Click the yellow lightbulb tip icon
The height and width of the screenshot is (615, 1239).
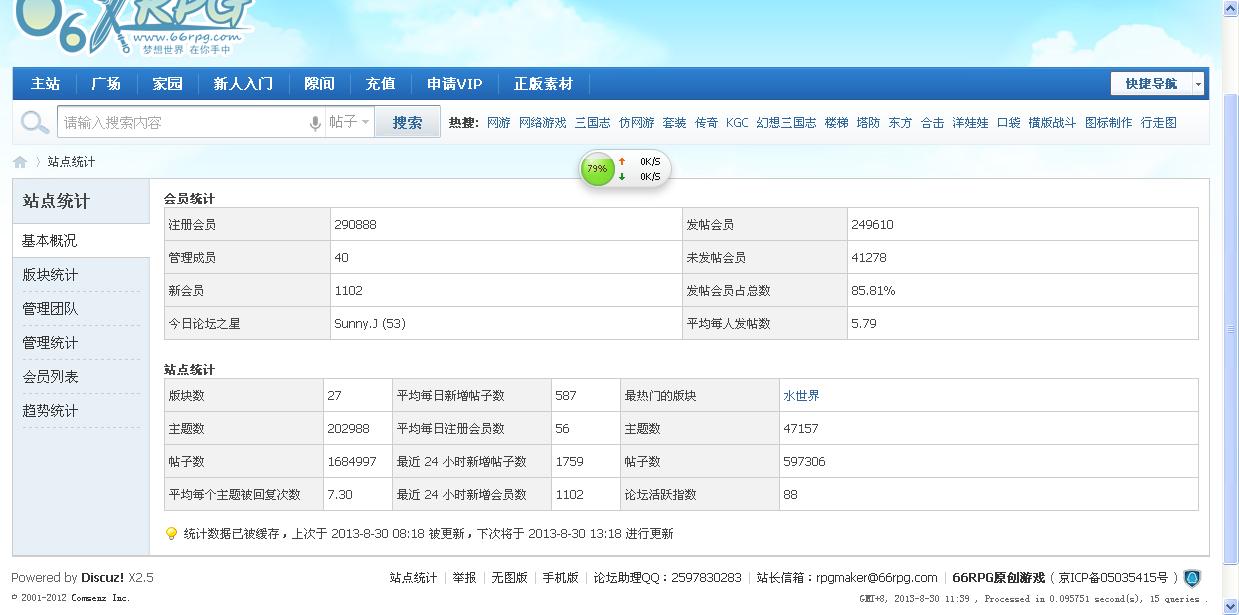pyautogui.click(x=171, y=534)
